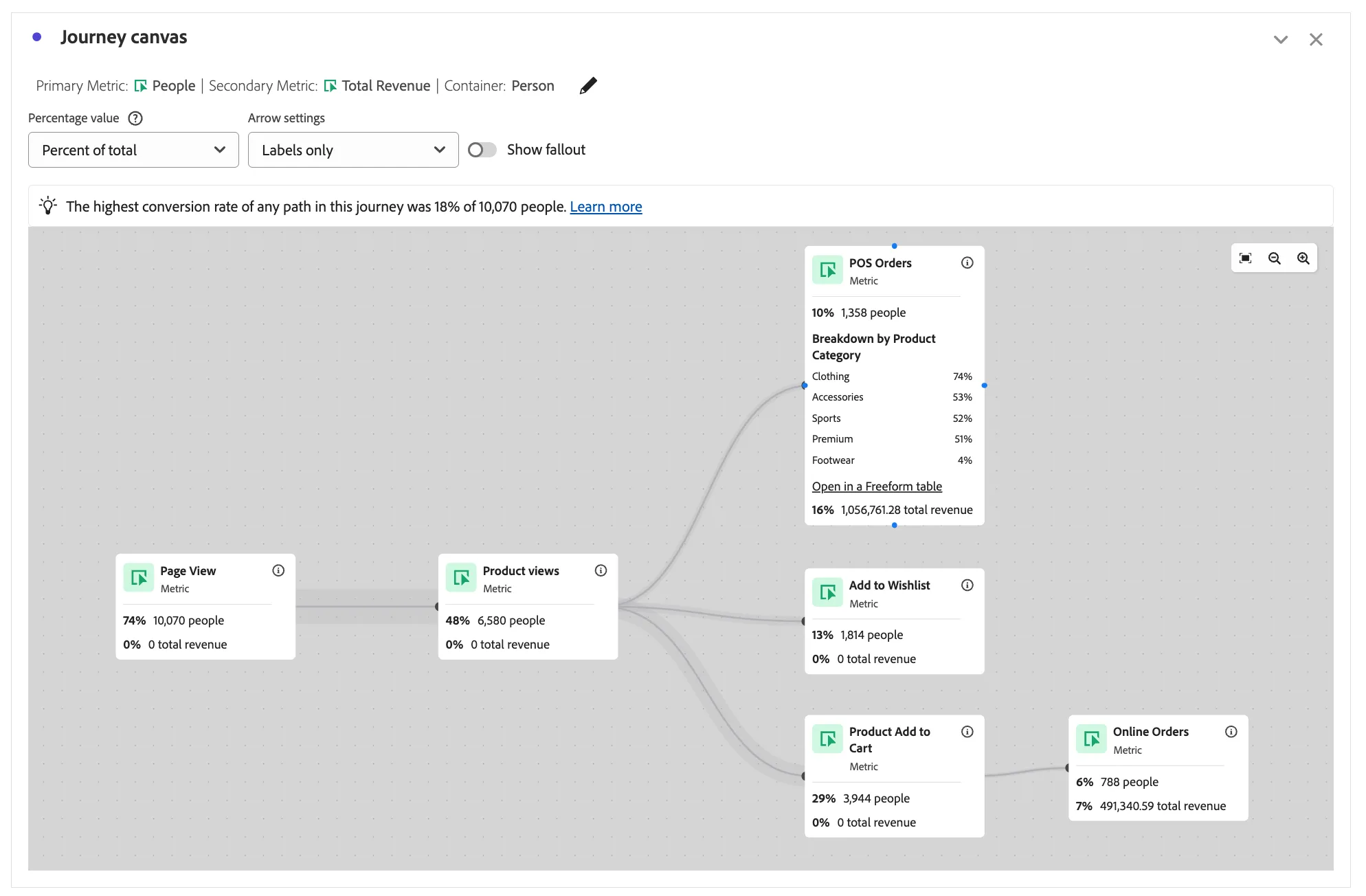Click '491,340.59 total revenue' in Online Orders
1366x896 pixels.
(1163, 806)
